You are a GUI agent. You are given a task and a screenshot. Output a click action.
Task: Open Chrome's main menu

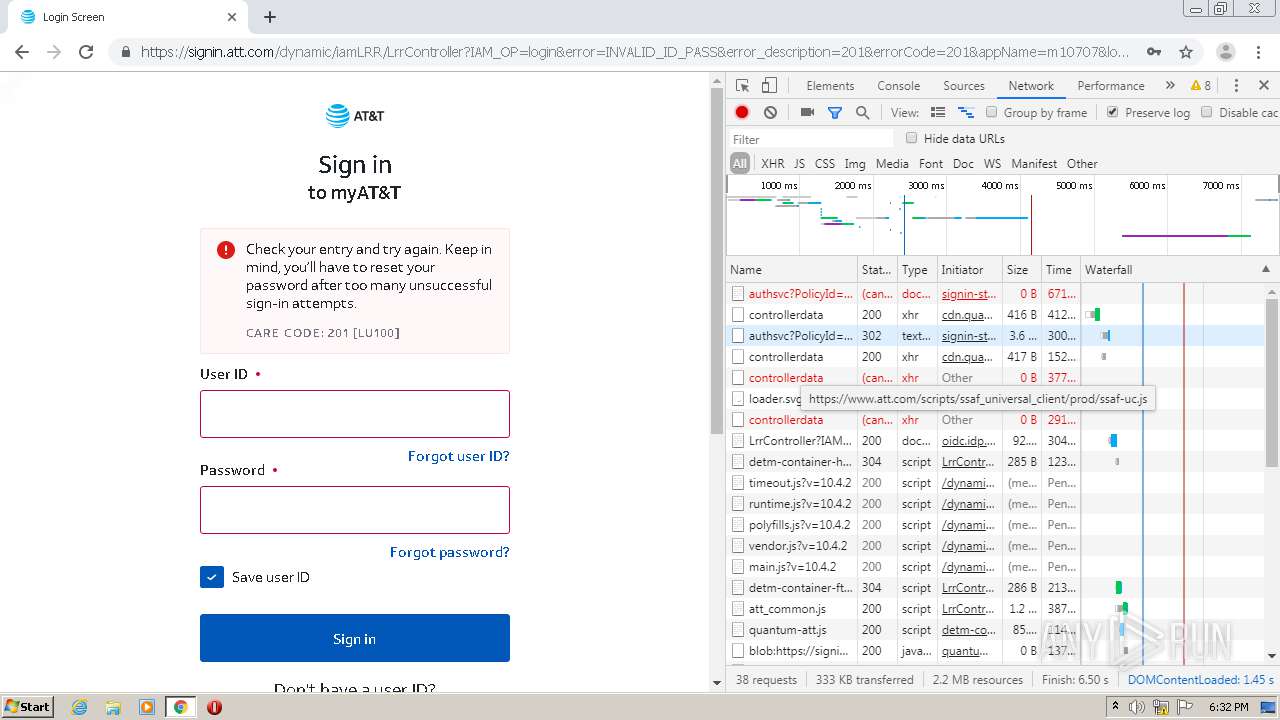[1258, 52]
